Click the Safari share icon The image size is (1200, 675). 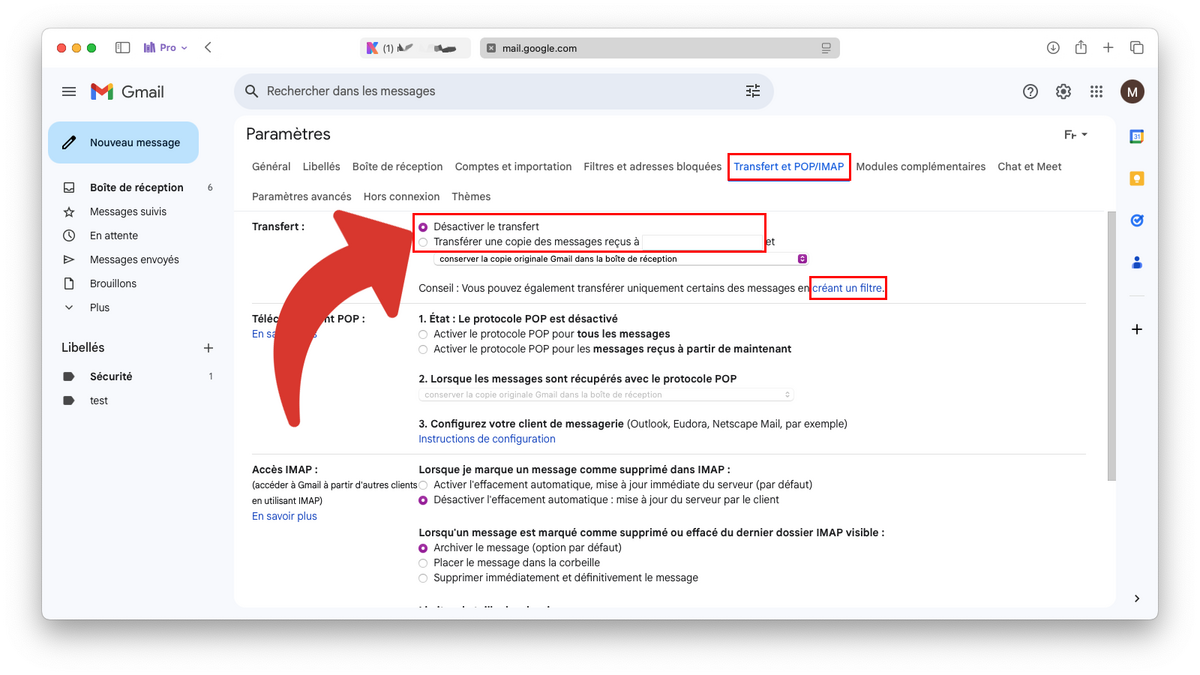coord(1081,47)
